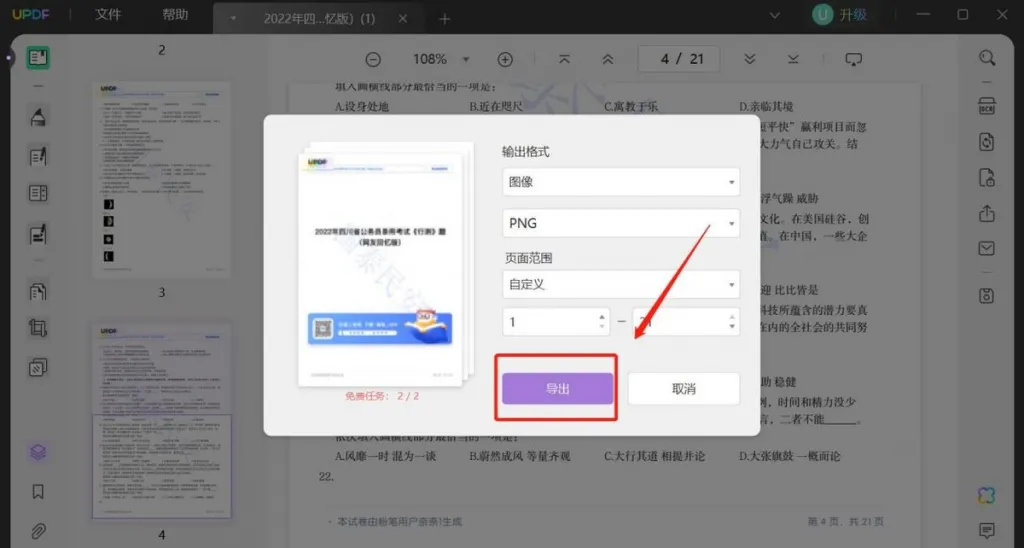Zoom out with the minus icon

click(373, 59)
